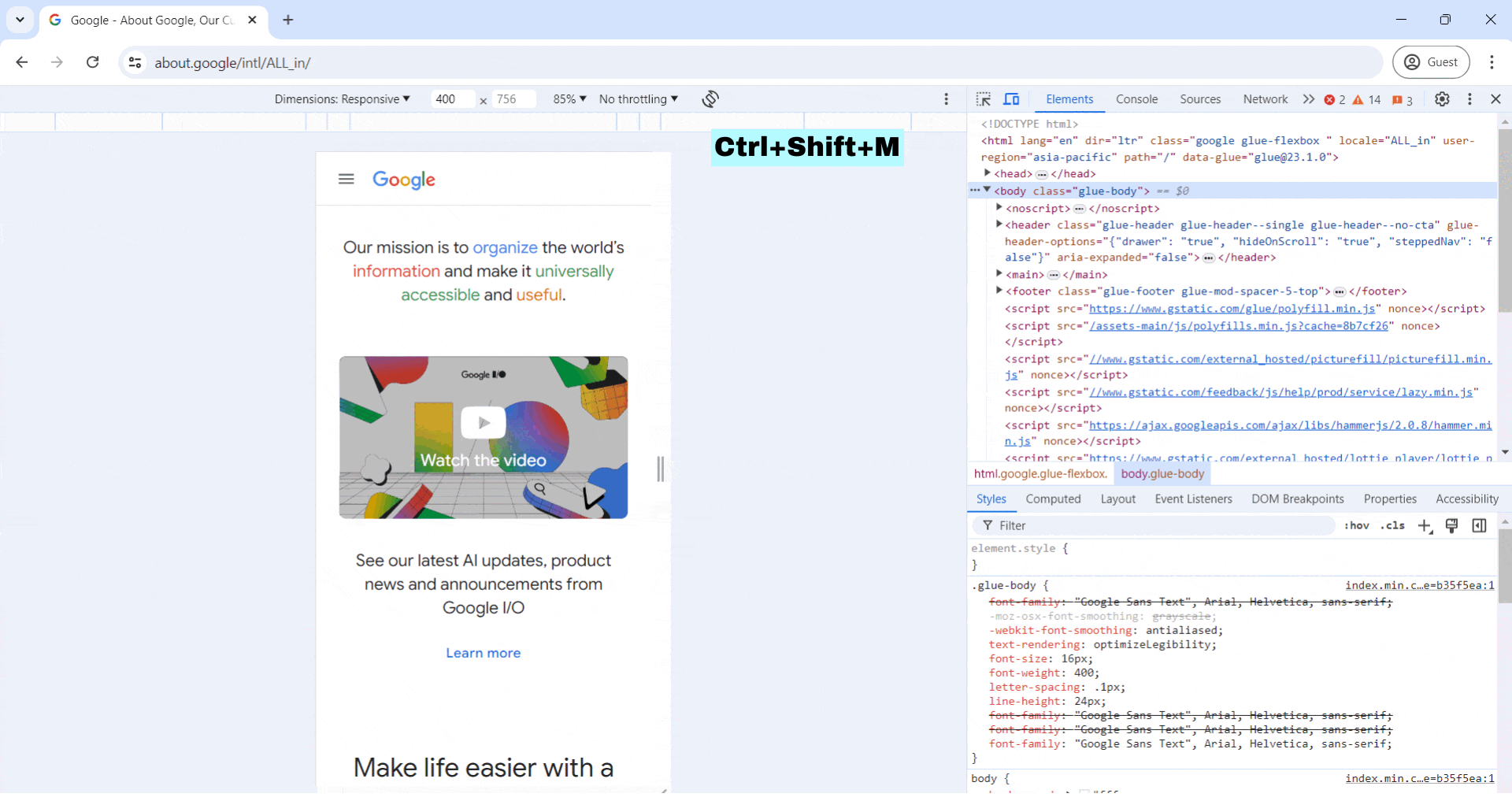Open site information icon in address bar

coord(135,62)
